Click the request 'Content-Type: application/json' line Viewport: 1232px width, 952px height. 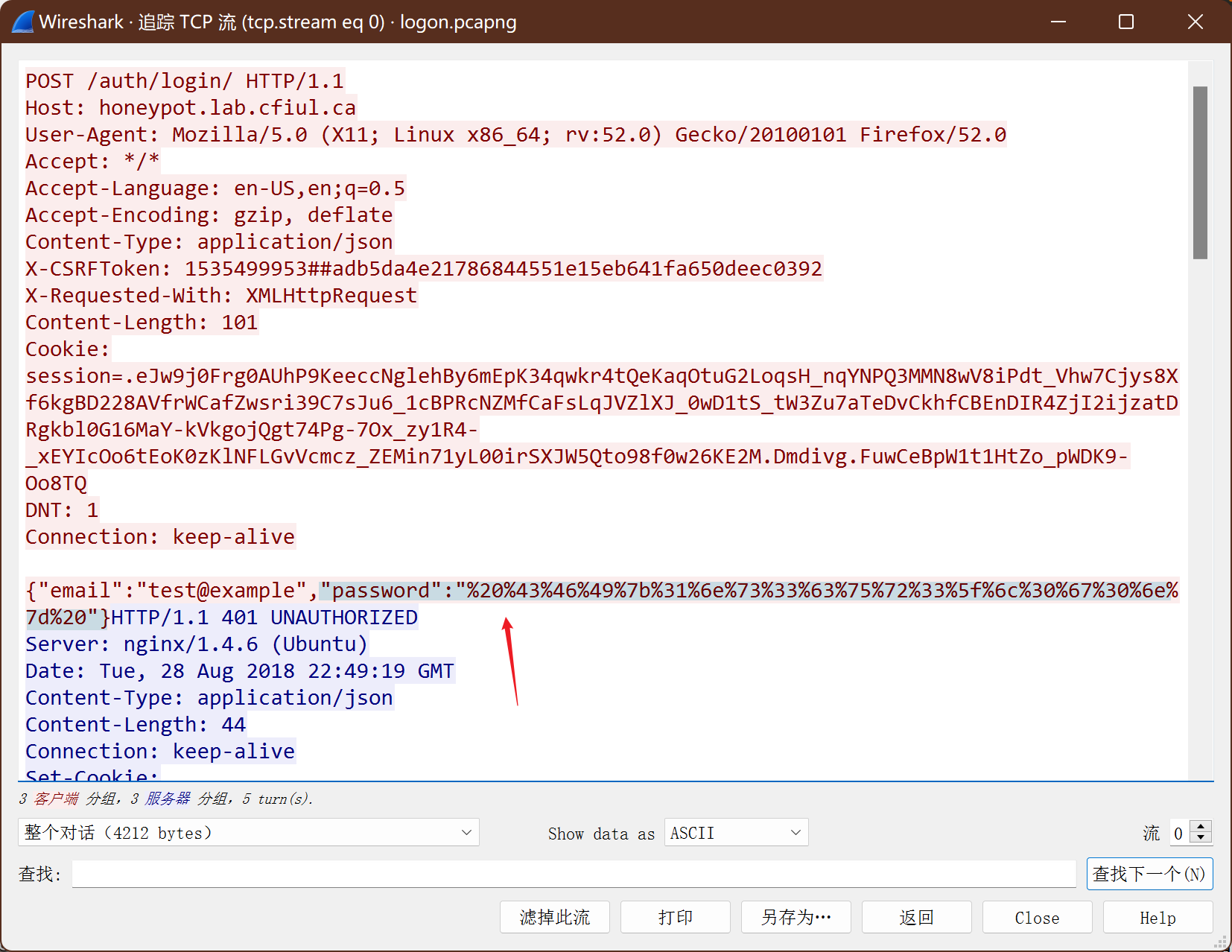point(209,241)
